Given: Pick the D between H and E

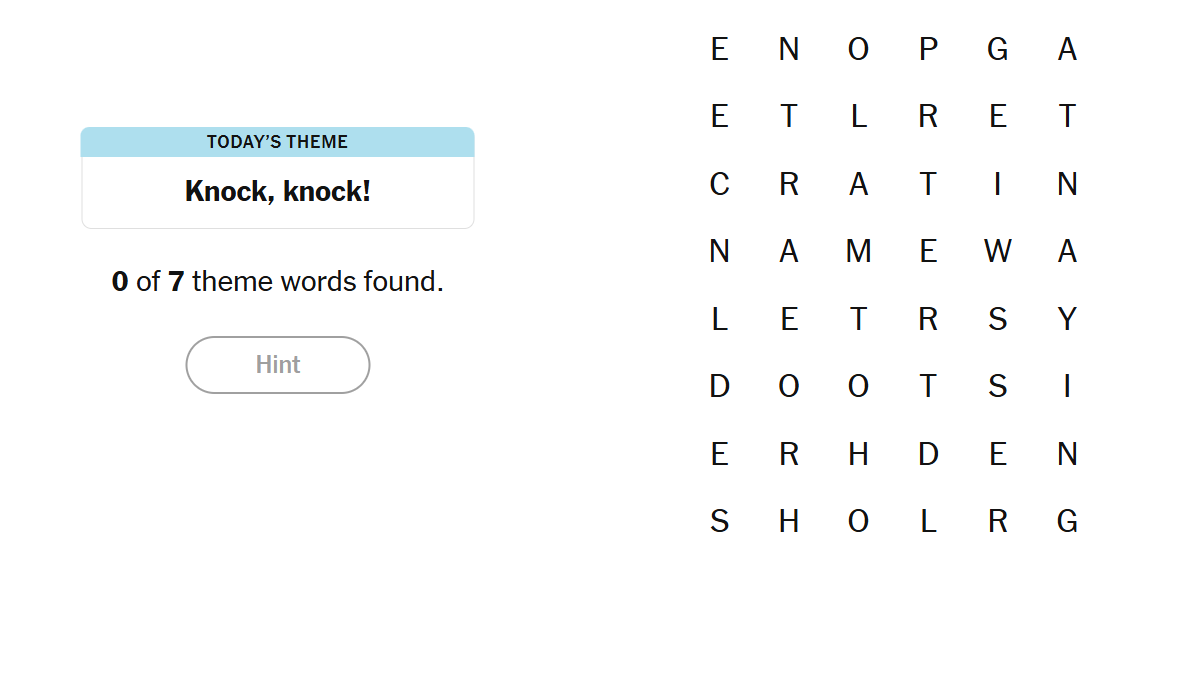Looking at the screenshot, I should [x=928, y=454].
